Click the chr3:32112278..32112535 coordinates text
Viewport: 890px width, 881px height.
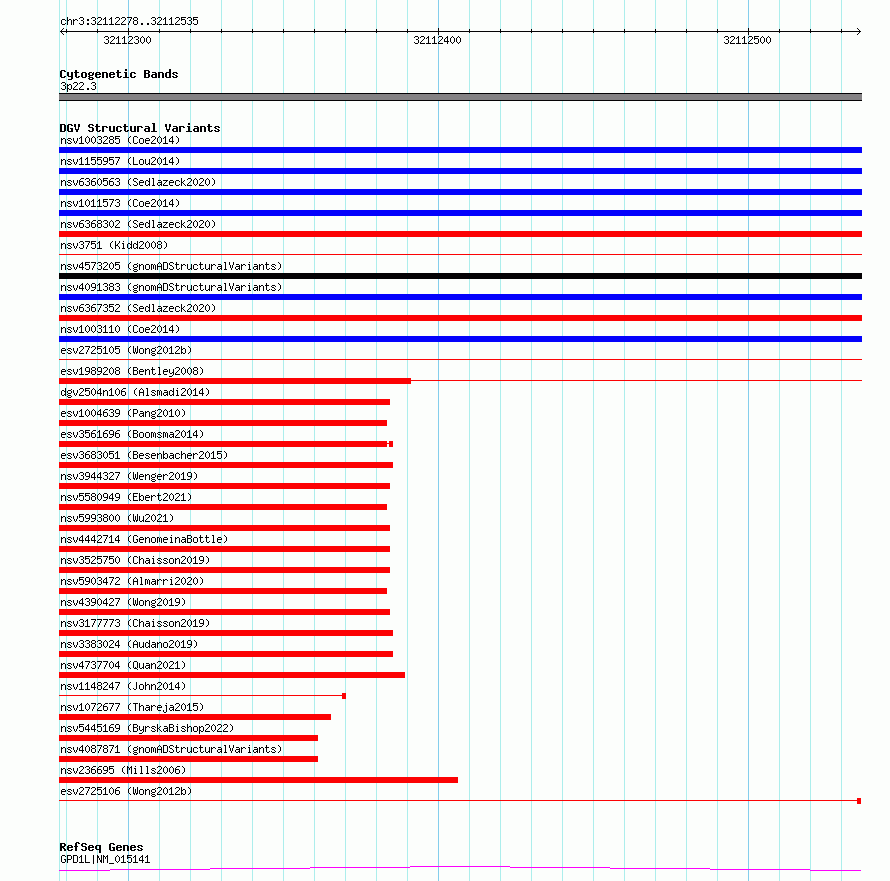point(129,21)
